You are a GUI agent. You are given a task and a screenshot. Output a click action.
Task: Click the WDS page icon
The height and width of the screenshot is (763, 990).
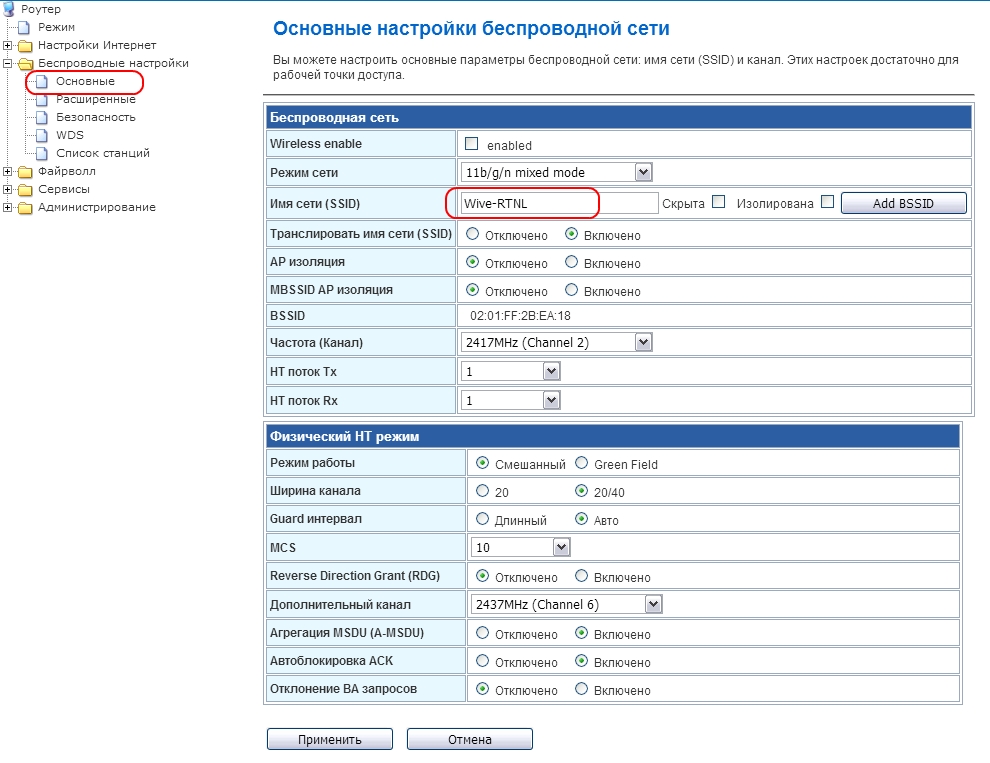(42, 135)
